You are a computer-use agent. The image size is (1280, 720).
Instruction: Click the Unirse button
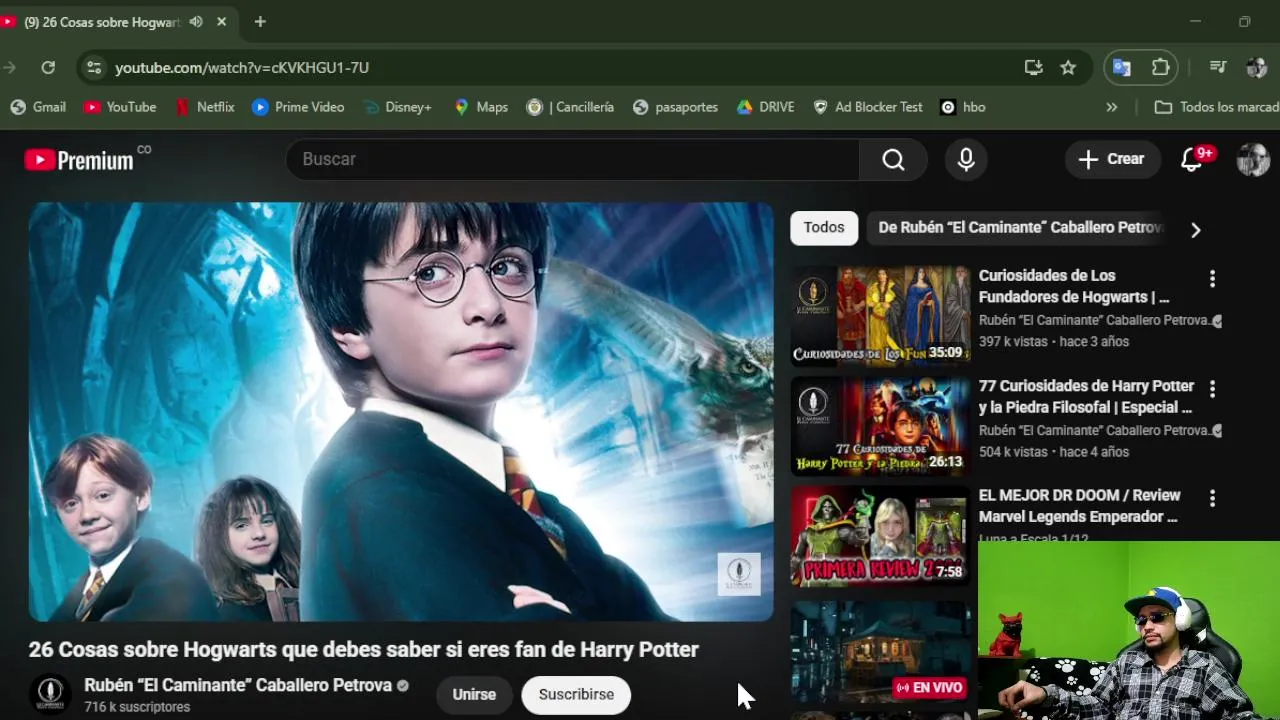click(x=474, y=694)
